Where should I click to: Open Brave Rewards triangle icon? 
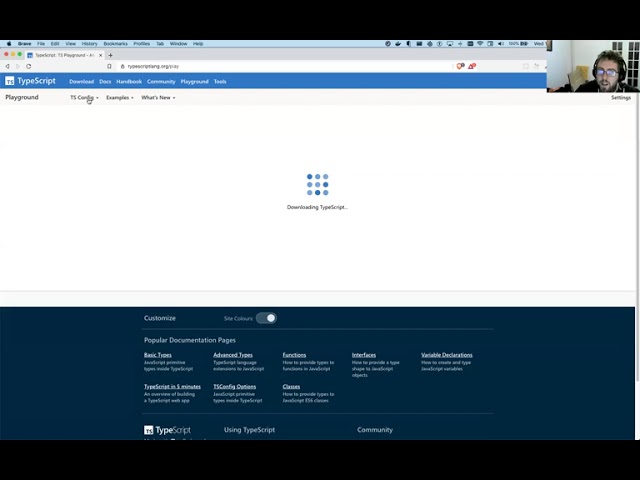coord(472,66)
